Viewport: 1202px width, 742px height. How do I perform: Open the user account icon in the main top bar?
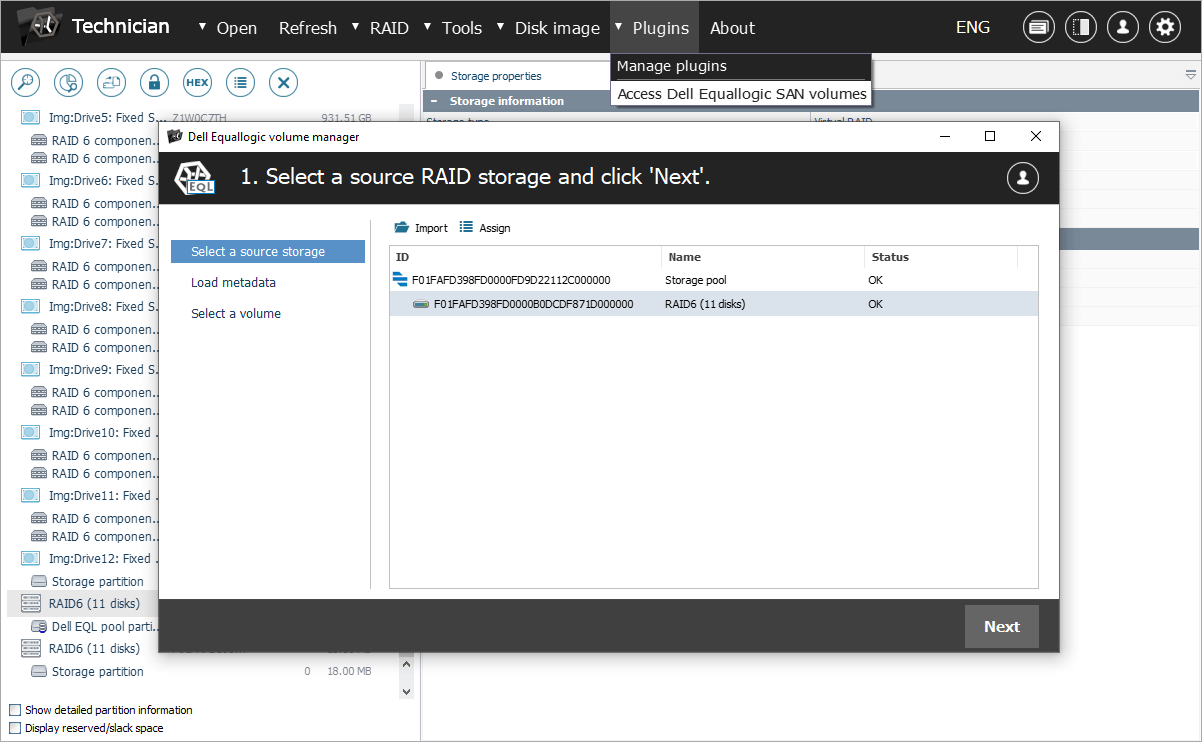tap(1123, 28)
